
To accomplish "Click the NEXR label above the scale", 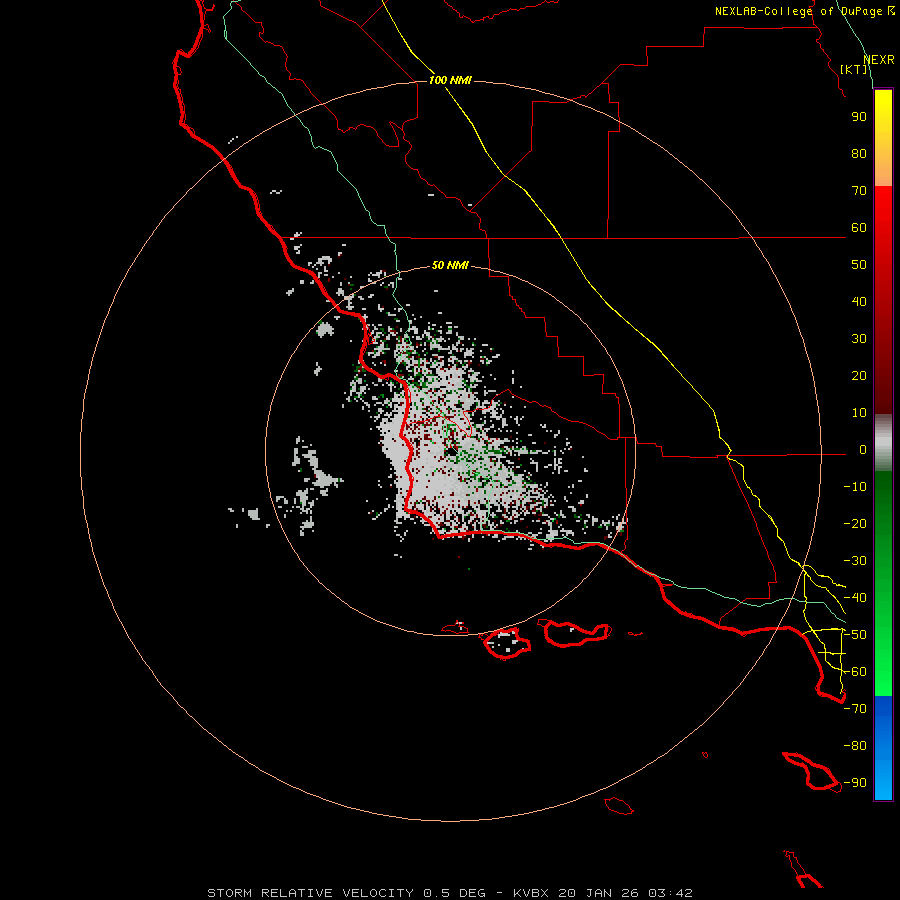I will click(x=879, y=60).
